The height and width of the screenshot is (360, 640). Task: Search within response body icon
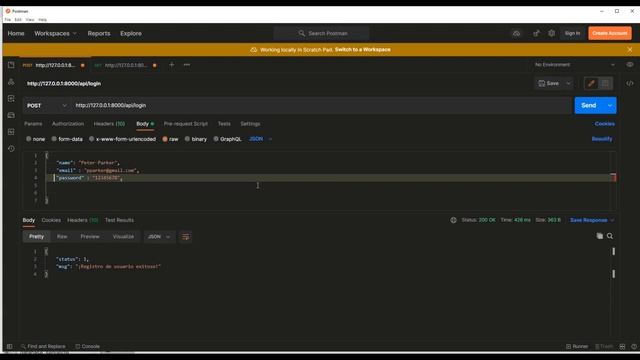coord(610,236)
